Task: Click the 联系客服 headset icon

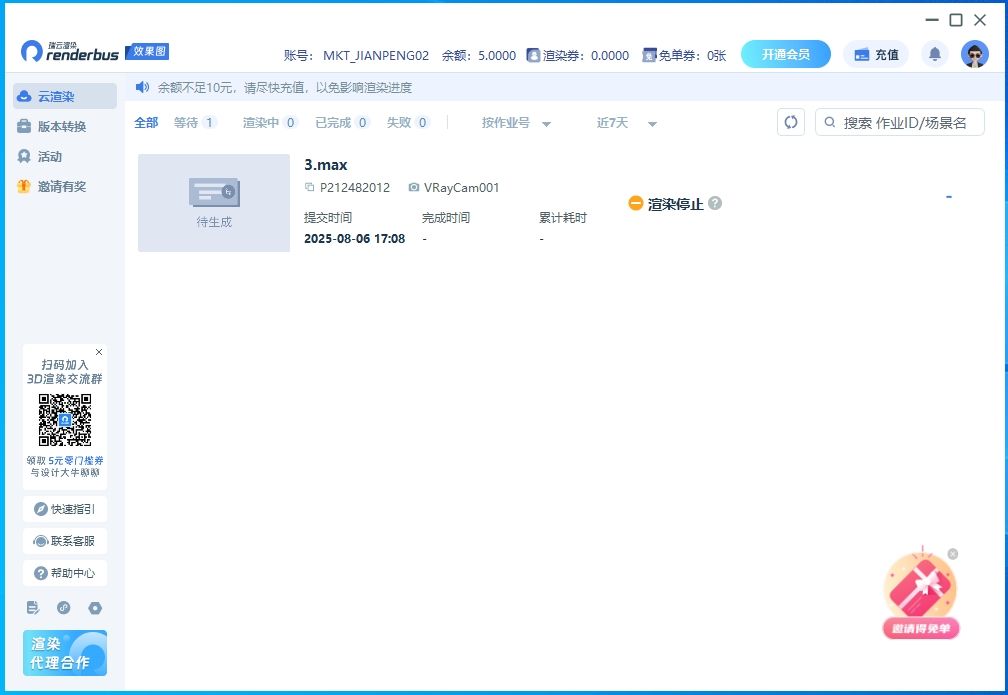Action: (40, 541)
